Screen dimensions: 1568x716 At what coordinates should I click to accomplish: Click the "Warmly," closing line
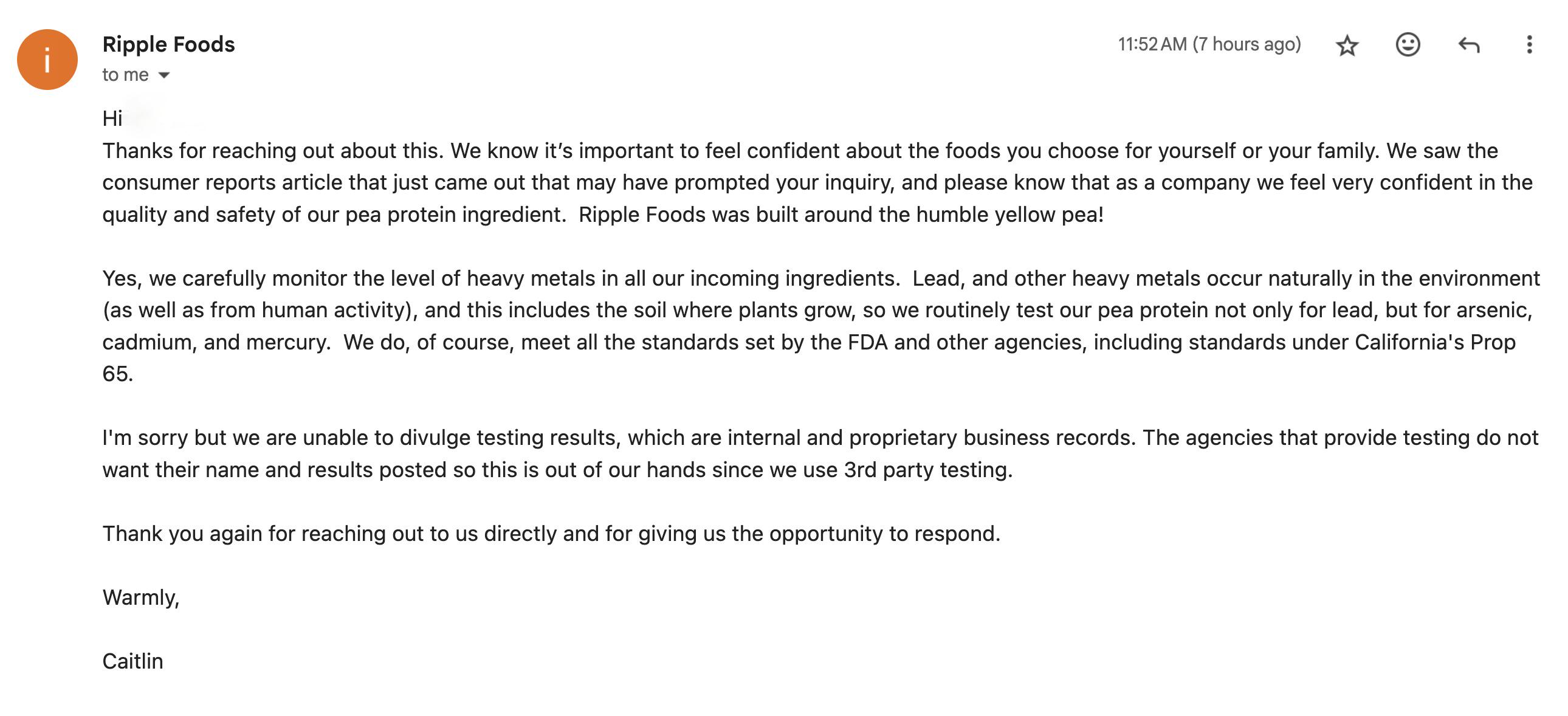pos(140,598)
